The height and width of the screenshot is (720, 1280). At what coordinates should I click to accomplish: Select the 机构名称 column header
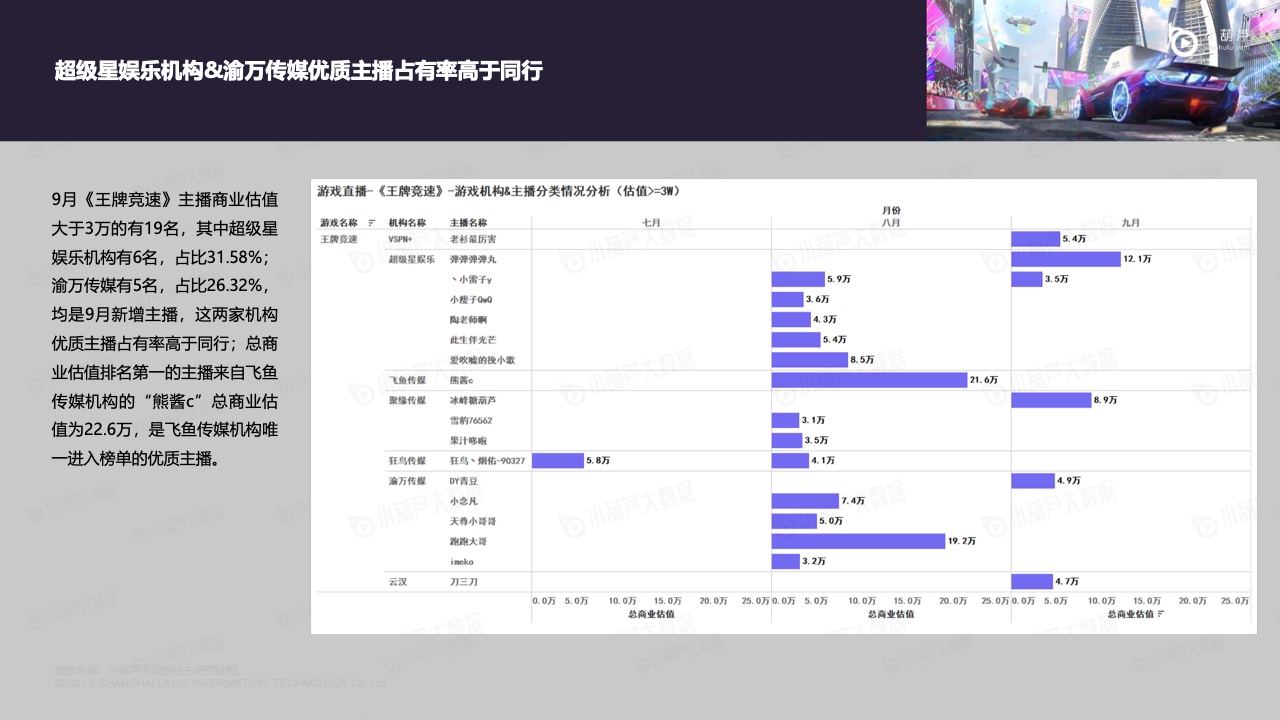pyautogui.click(x=407, y=222)
